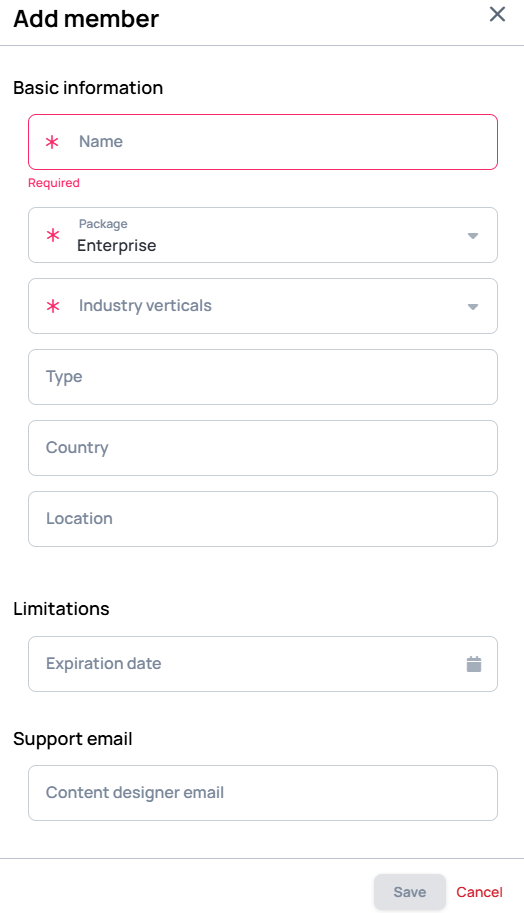Focus the Country input field

263,448
